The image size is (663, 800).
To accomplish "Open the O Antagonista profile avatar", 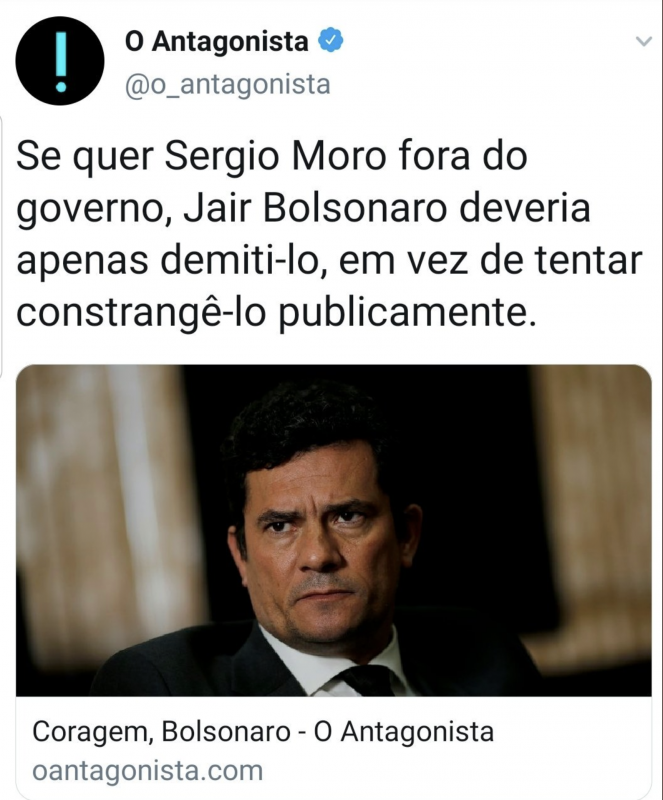I will click(x=60, y=61).
